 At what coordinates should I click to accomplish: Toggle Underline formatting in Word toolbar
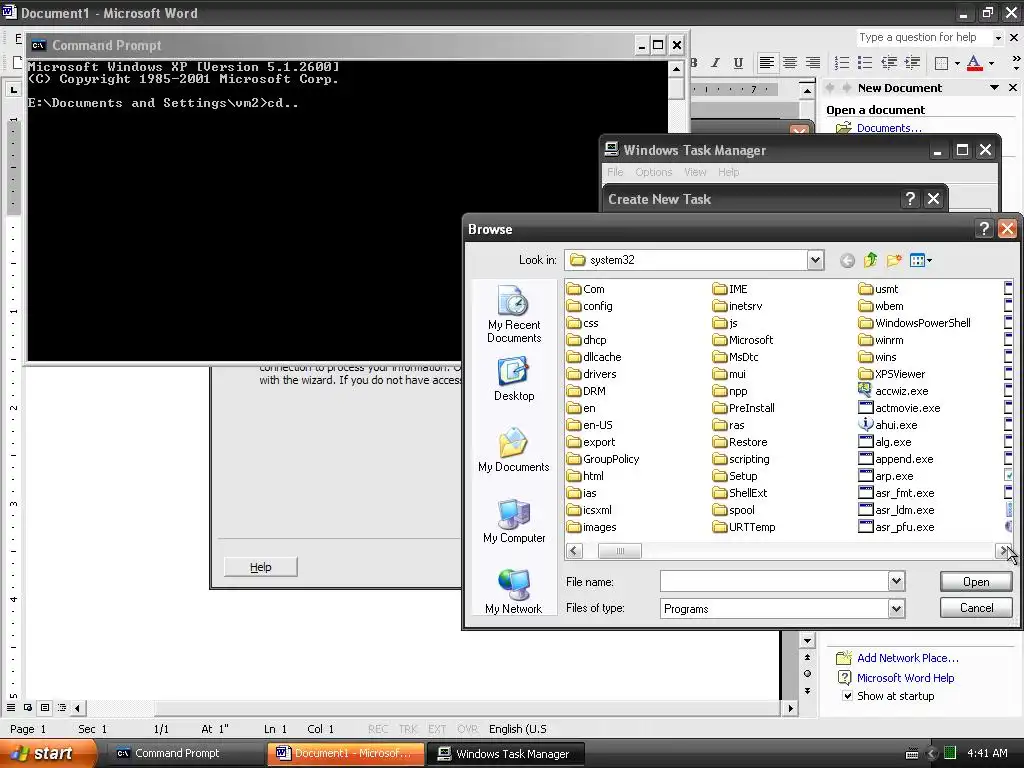738,63
